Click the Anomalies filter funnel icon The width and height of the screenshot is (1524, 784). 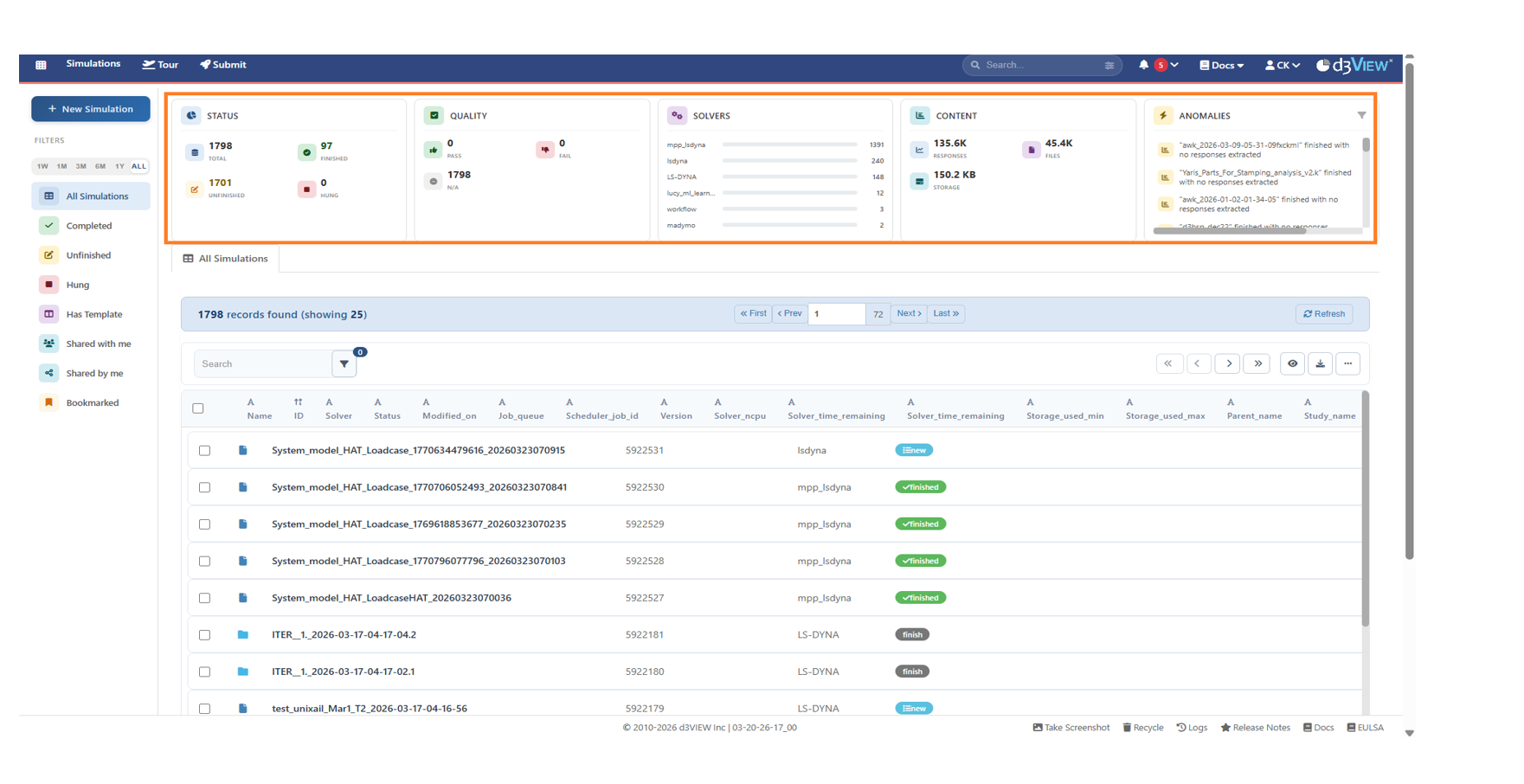pos(1361,115)
